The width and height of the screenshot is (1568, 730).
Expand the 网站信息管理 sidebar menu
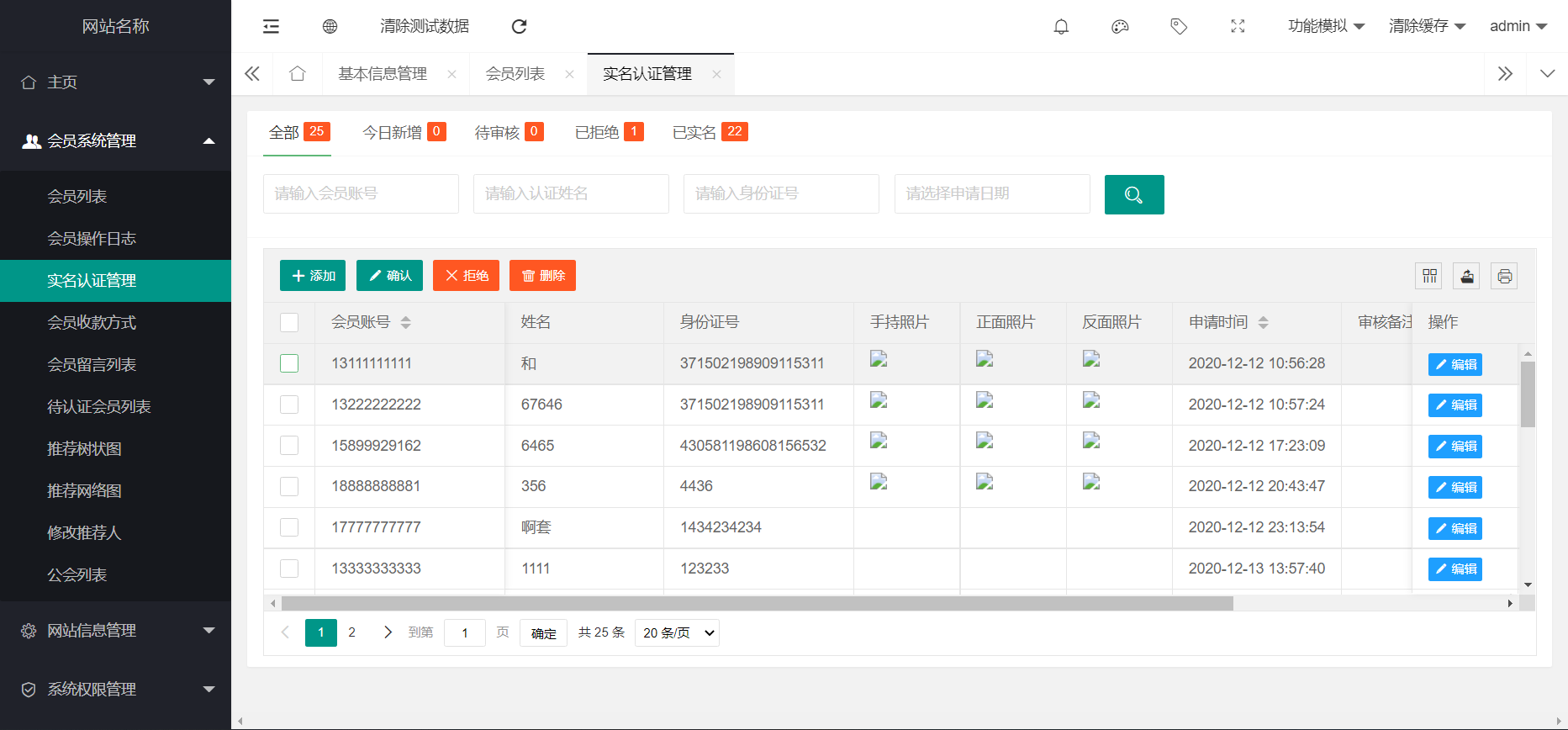tap(115, 631)
